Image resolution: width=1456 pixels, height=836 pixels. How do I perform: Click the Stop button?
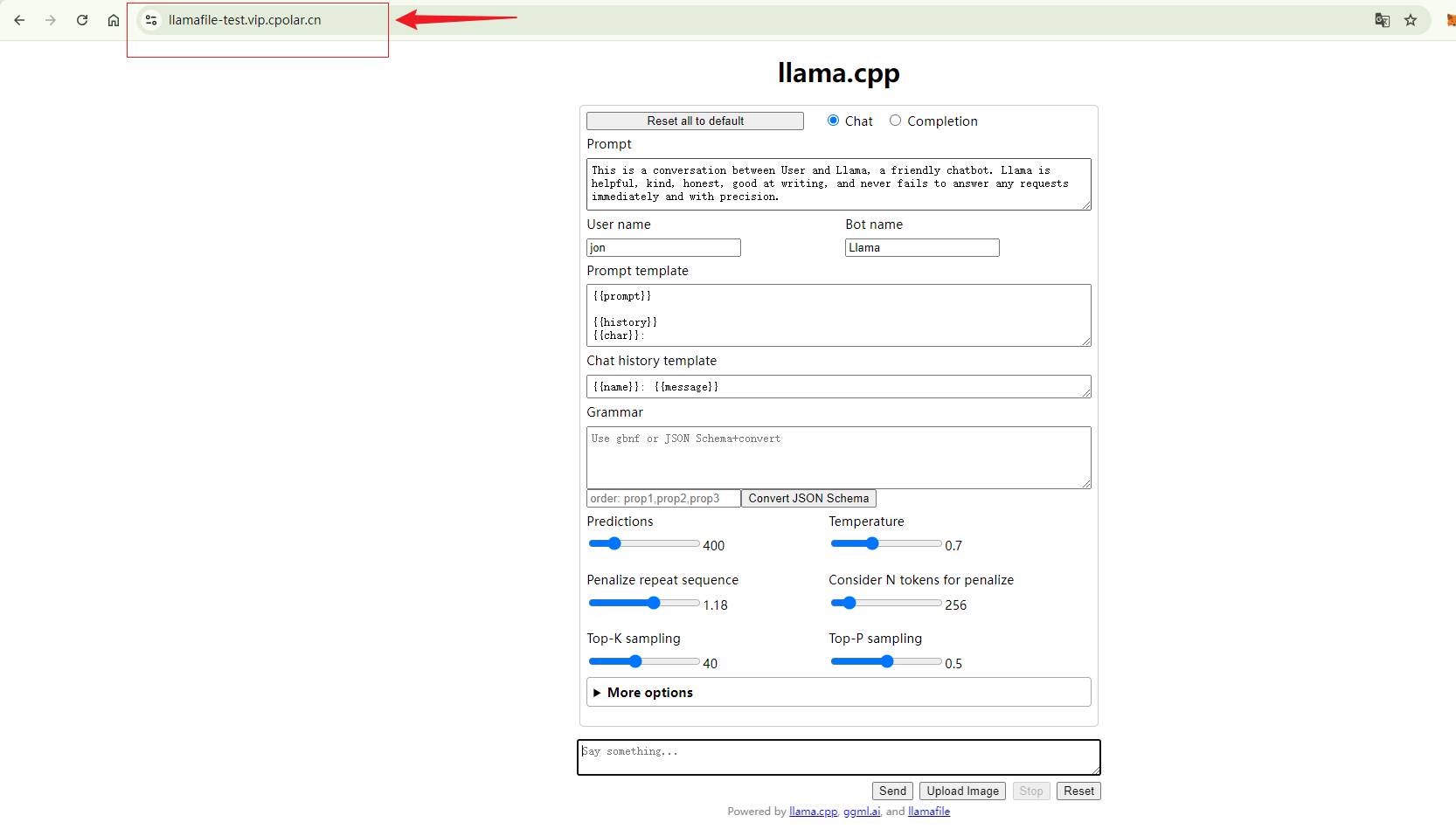(1031, 791)
